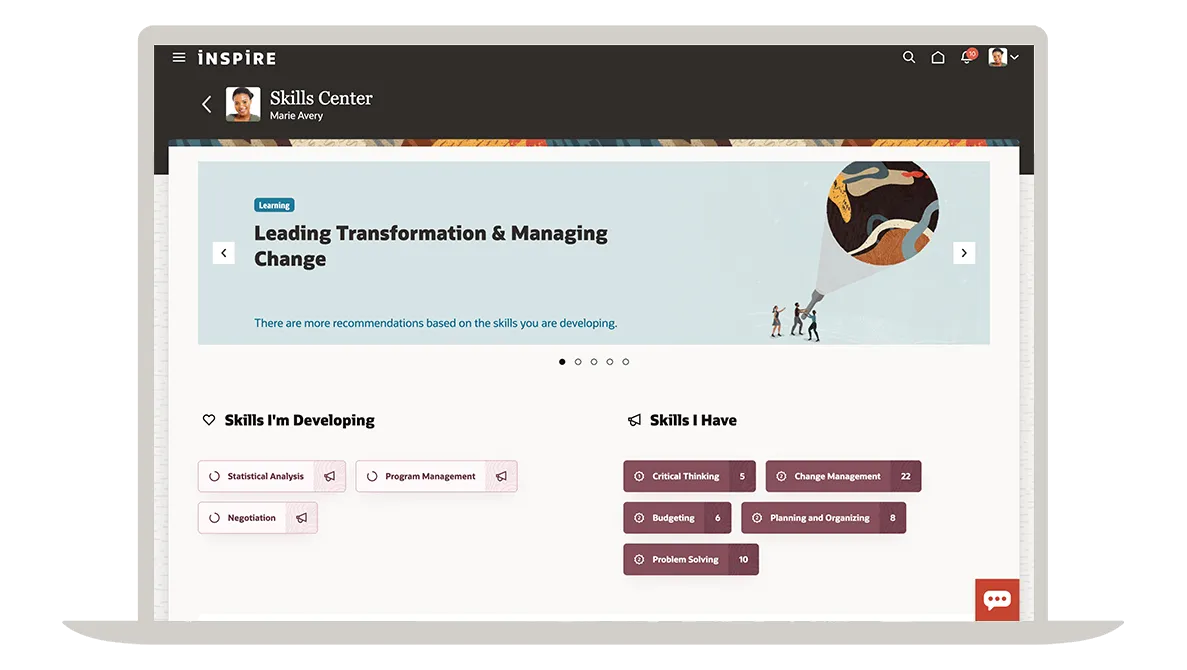Click circle icon on Budgeting chip
The image size is (1187, 670).
point(639,518)
